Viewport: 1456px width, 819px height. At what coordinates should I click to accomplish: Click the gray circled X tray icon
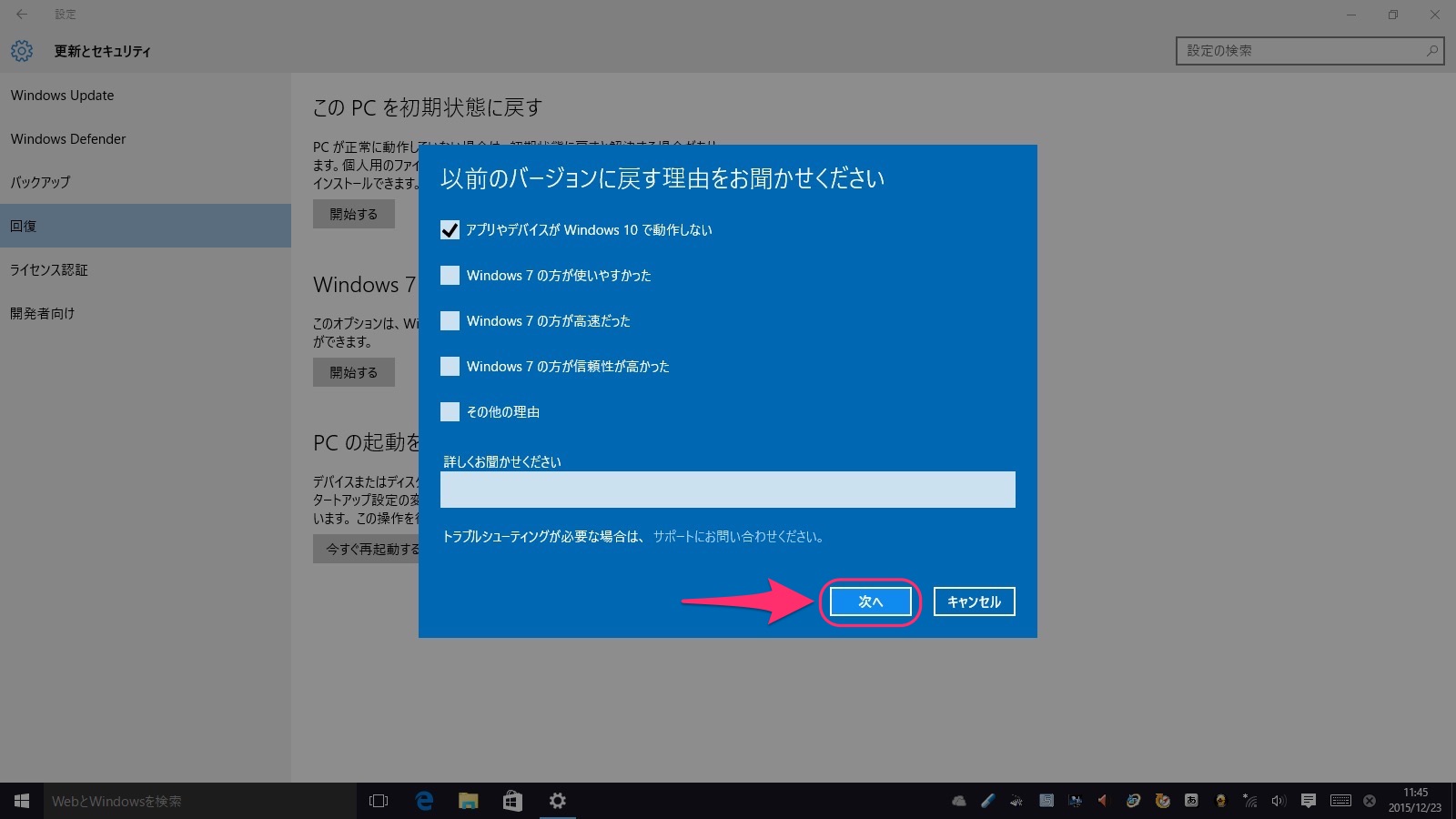(x=1370, y=801)
